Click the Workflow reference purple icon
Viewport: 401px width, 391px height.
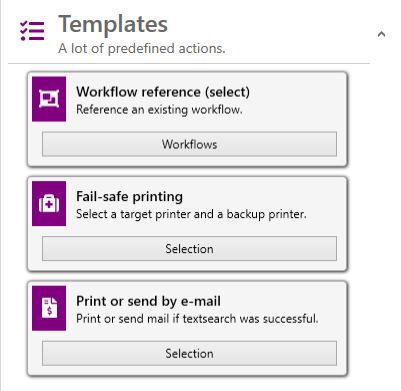pos(49,99)
